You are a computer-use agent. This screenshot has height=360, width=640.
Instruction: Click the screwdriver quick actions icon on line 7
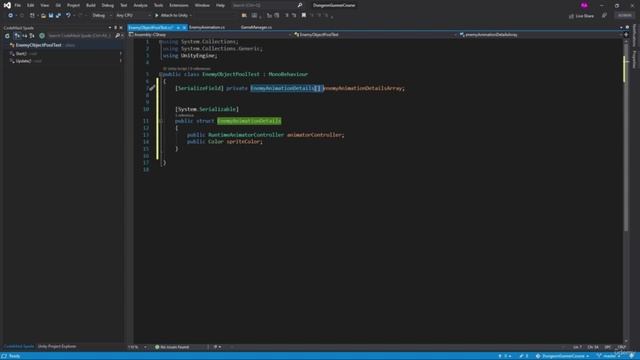pos(152,88)
